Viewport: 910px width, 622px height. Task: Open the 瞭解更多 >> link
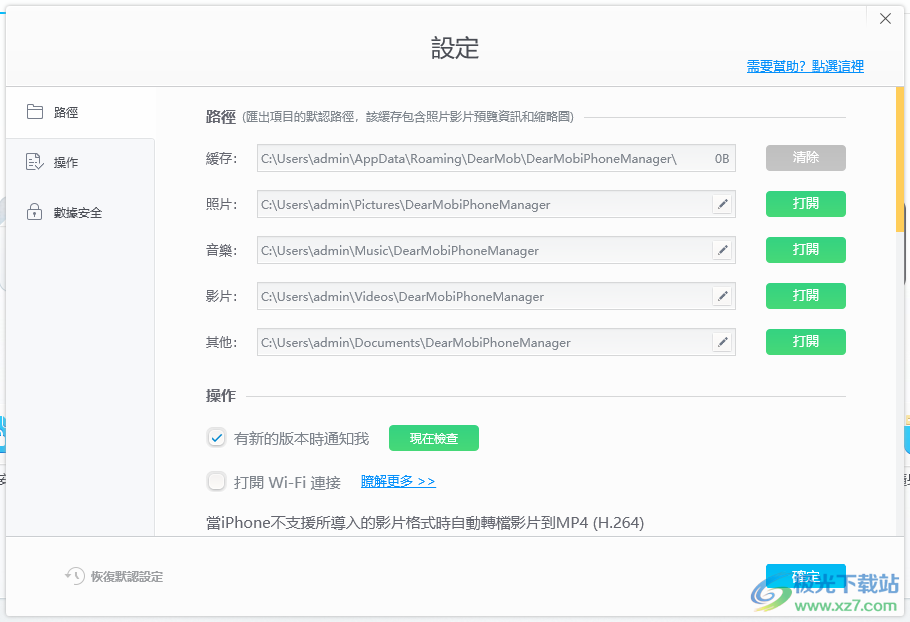(398, 482)
